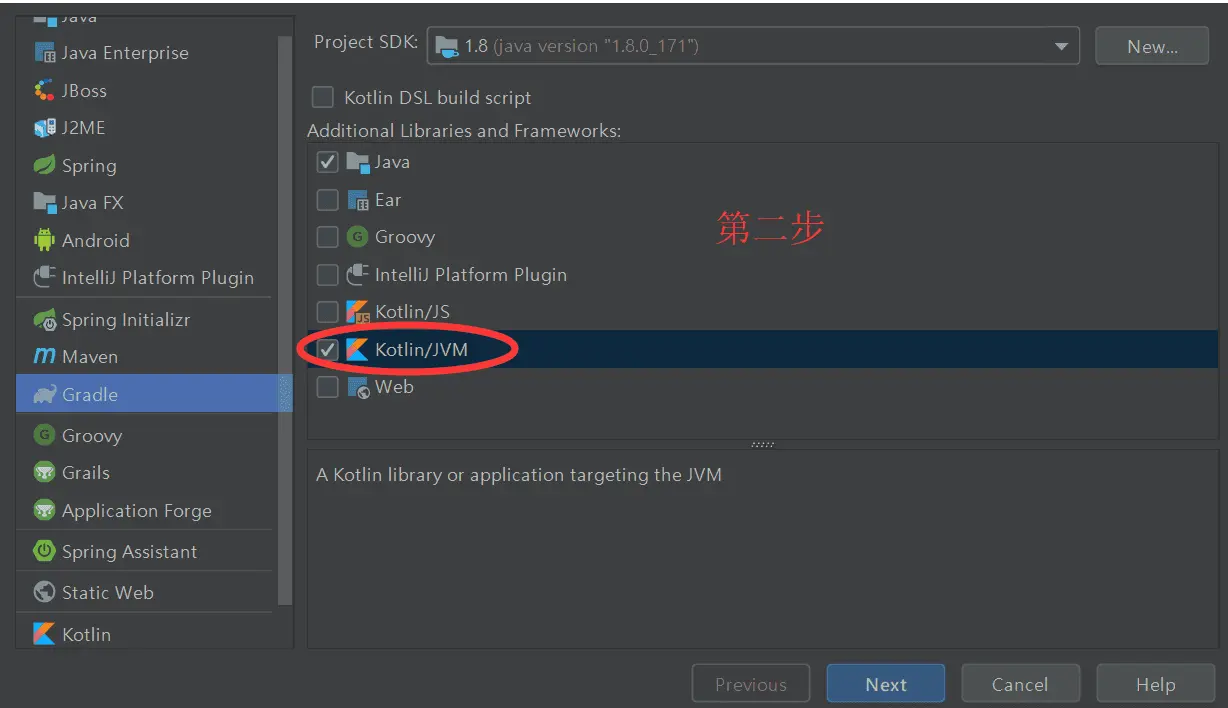
Task: Click the Help button
Action: [x=1155, y=684]
